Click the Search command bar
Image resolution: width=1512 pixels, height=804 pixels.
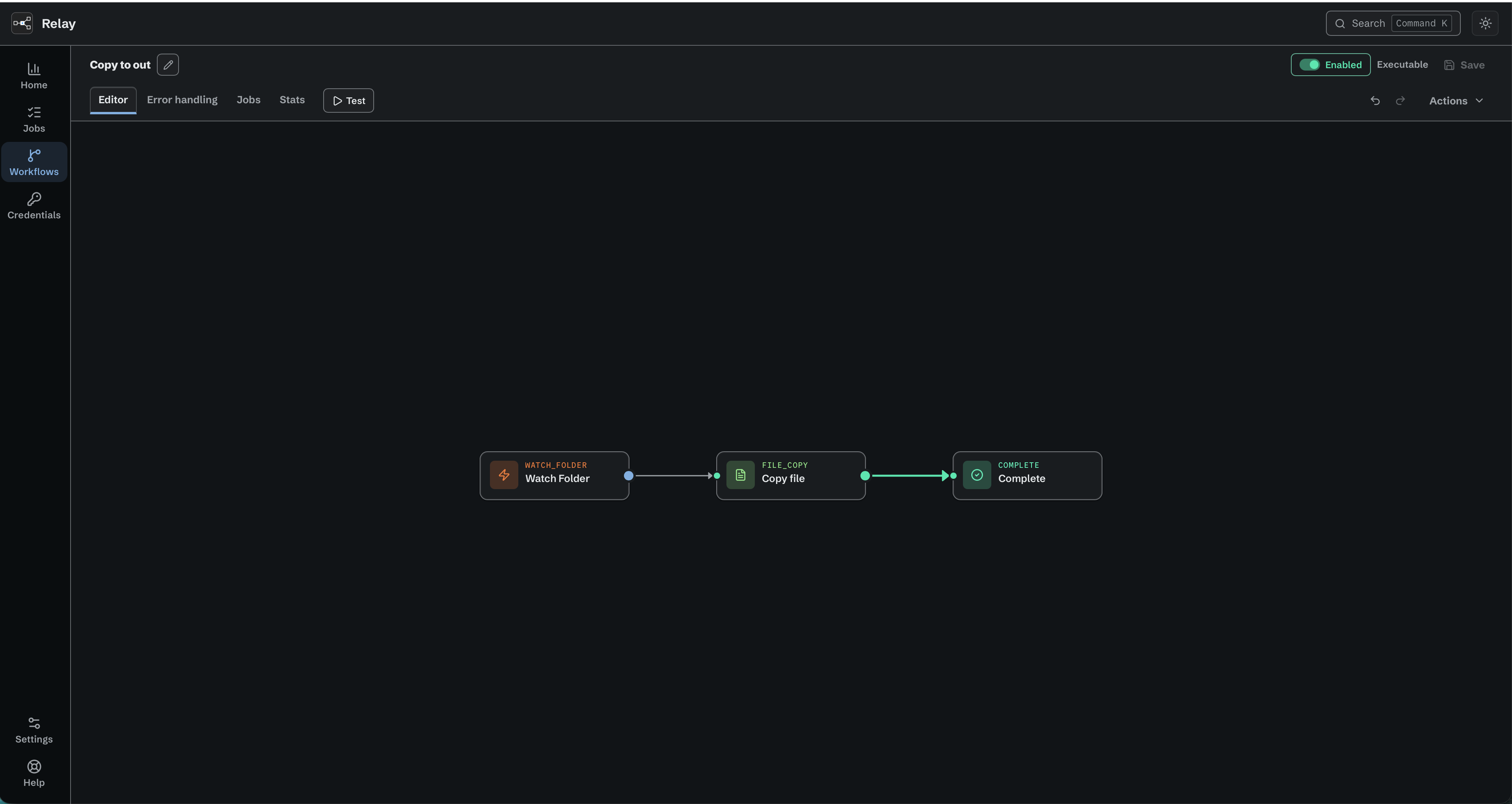(x=1393, y=24)
